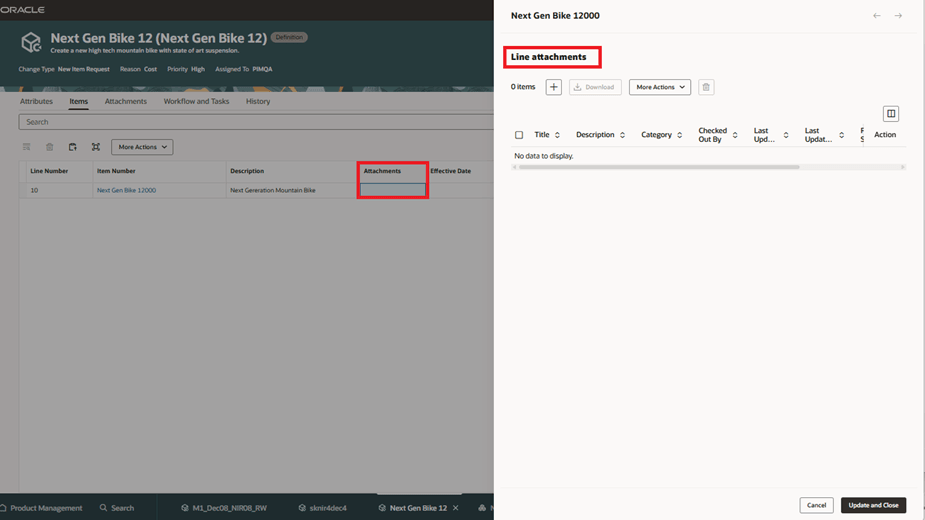This screenshot has height=520, width=925.
Task: Click Effective Date column header
Action: 450,171
